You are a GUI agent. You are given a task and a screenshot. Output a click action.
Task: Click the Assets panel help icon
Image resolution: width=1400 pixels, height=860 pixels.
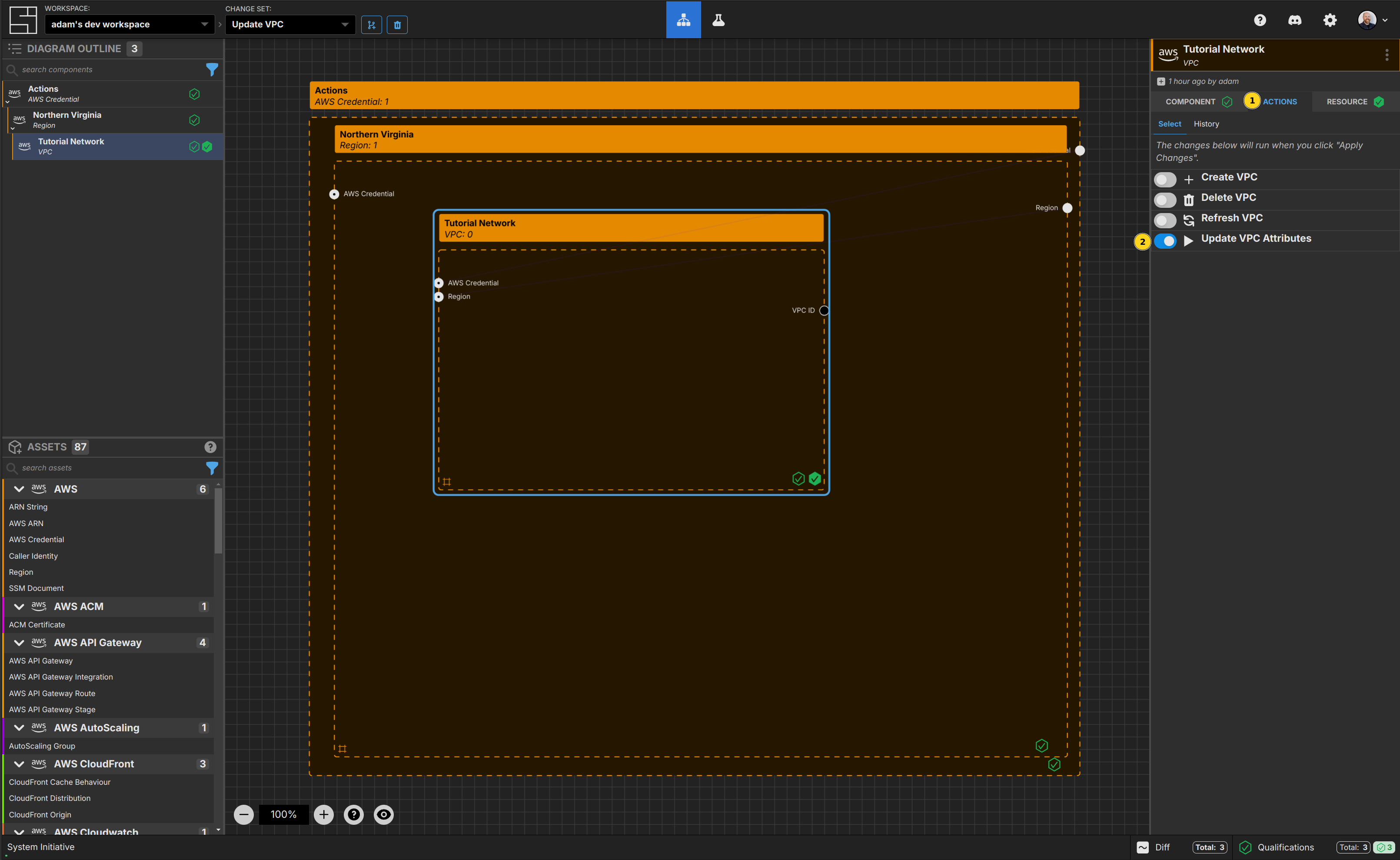point(210,447)
